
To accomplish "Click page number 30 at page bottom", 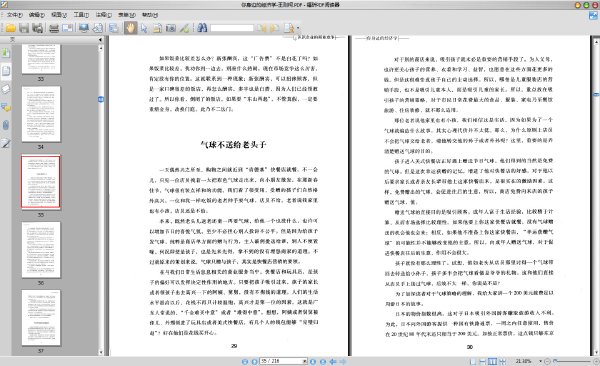I will (x=470, y=347).
